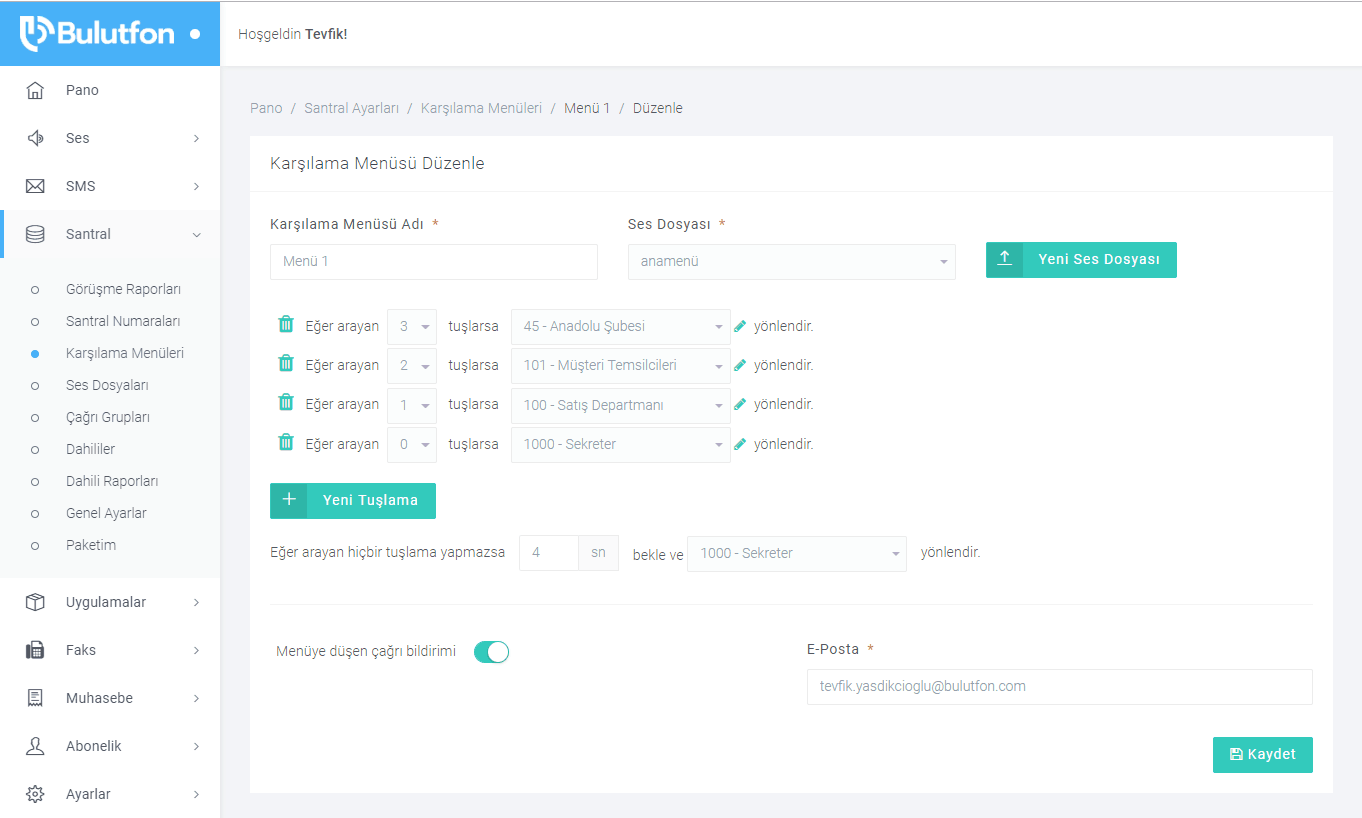Viewport: 1362px width, 818px height.
Task: Click the Karşılama Menüleri breadcrumb link
Action: (x=481, y=108)
